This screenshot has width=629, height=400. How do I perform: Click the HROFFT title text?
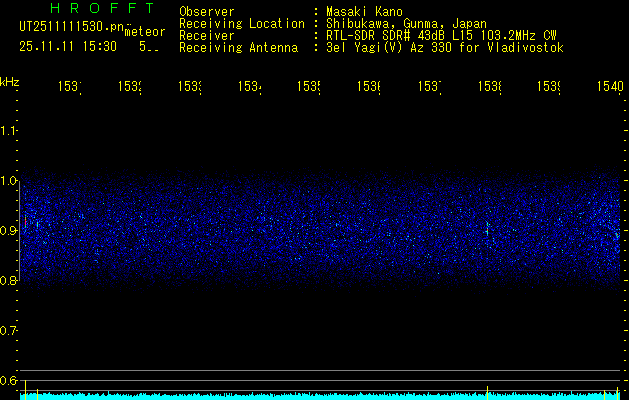[88, 9]
